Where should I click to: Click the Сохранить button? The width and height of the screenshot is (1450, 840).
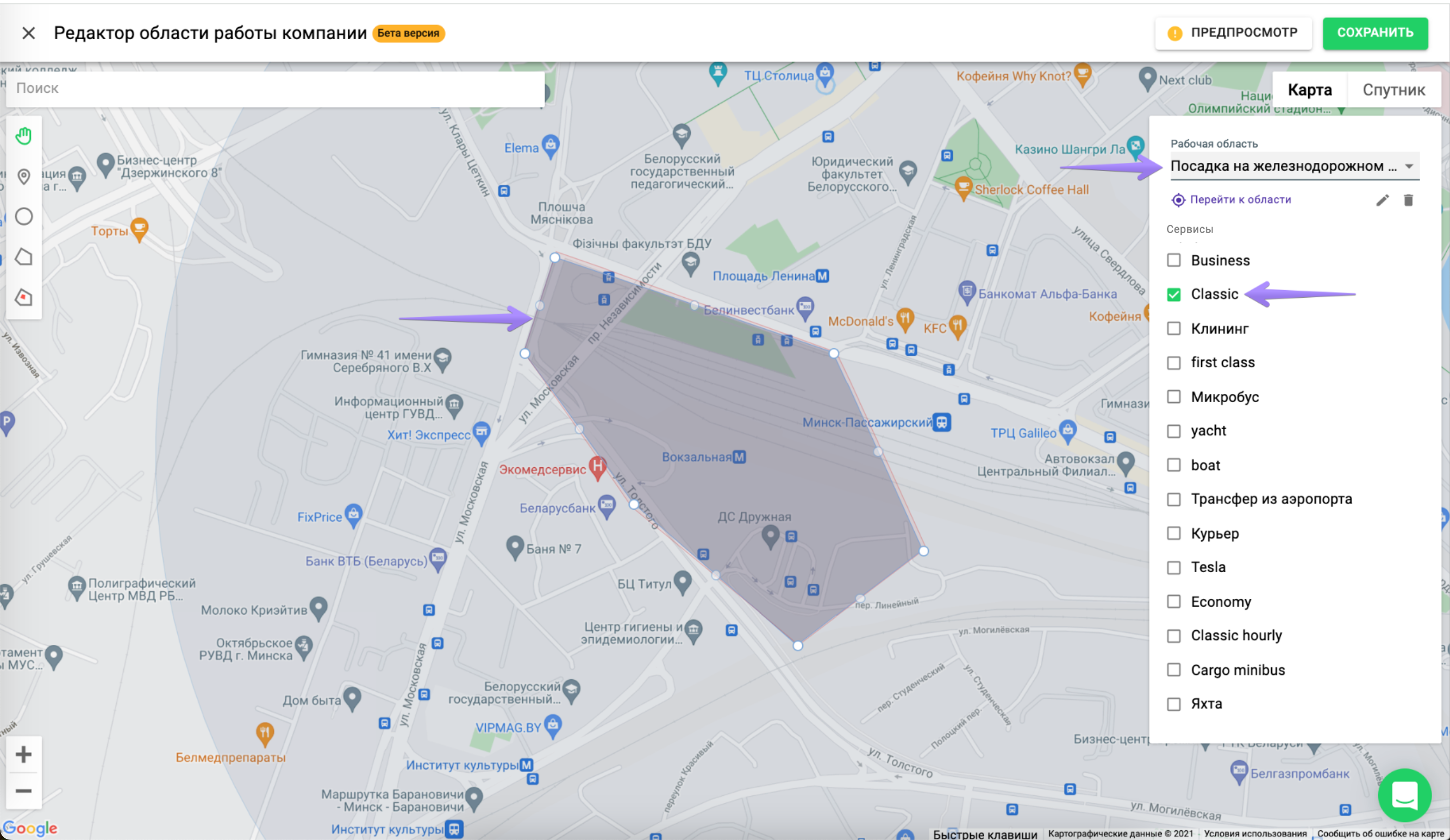1374,33
